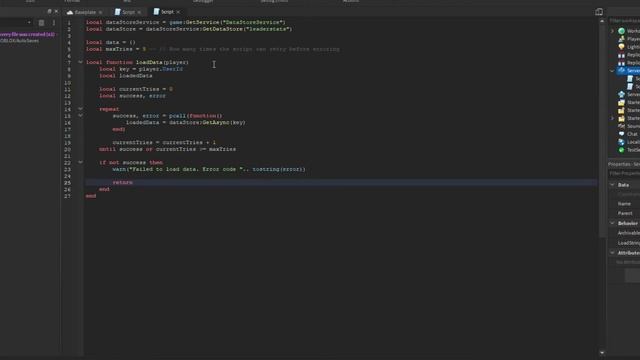Select the Lighting bulb icon in Explorer

621,47
